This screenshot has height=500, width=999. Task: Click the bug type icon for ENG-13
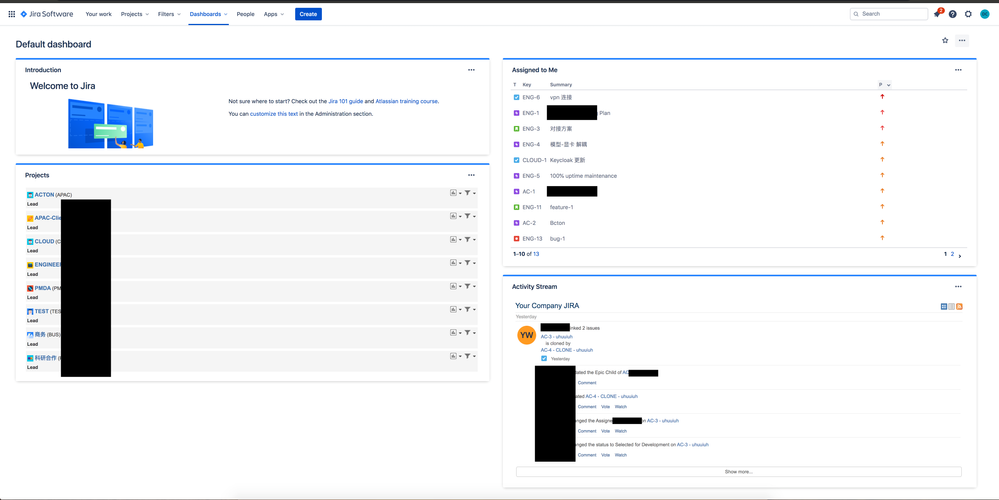click(516, 239)
